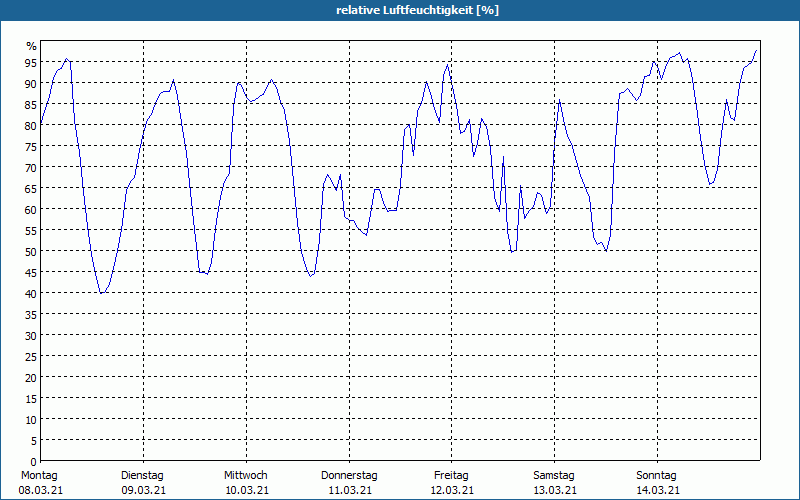Click the '%' unit label on y-axis
800x500 pixels.
[x=32, y=46]
